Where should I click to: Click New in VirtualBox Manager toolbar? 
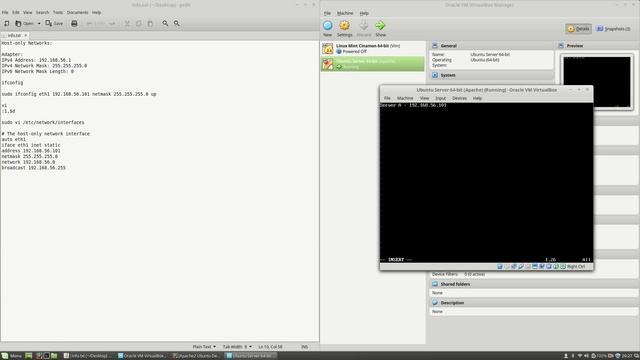pos(328,28)
